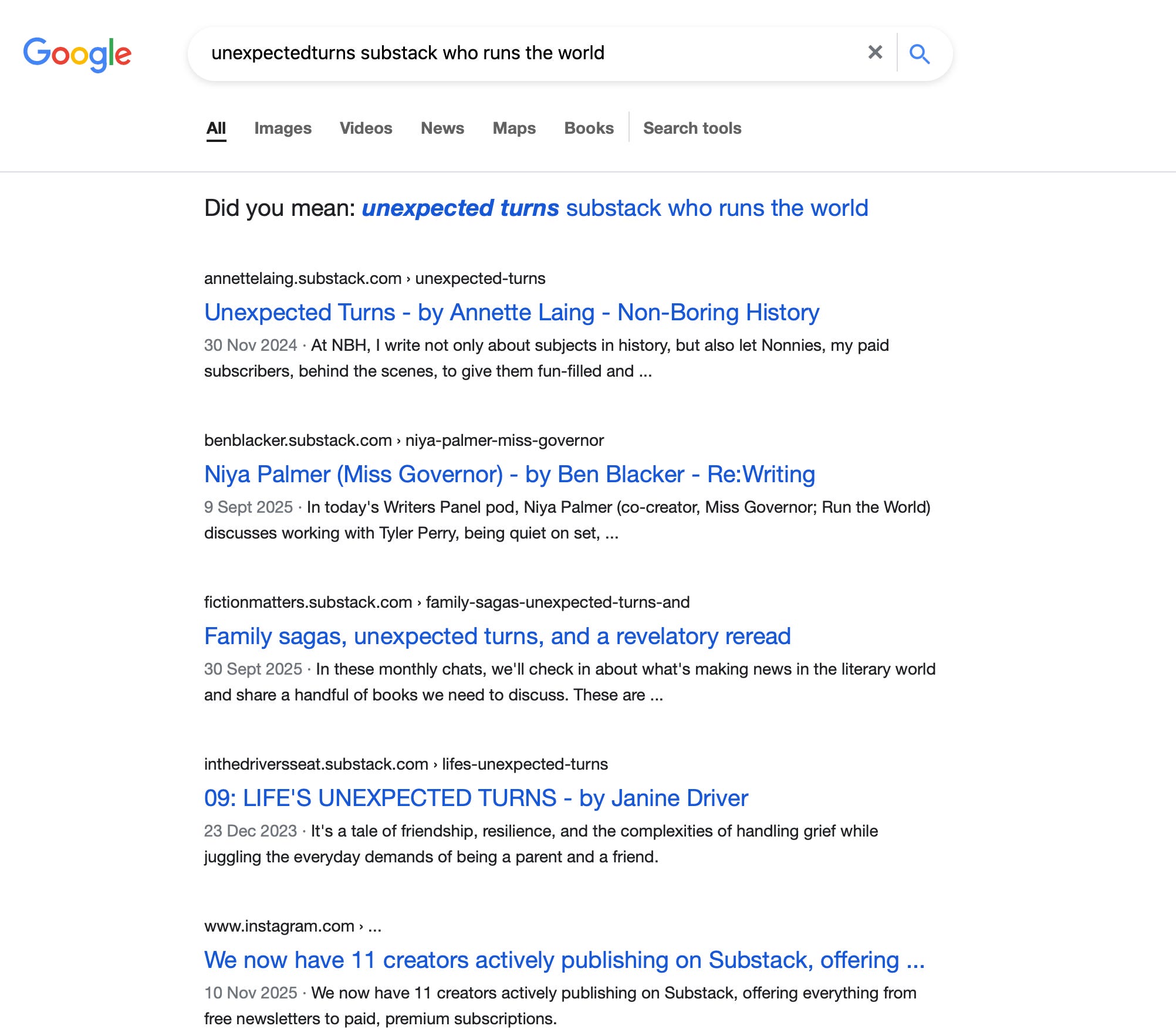This screenshot has height=1036, width=1176.
Task: Open Family sagas, unexpected turns result
Action: (x=497, y=636)
